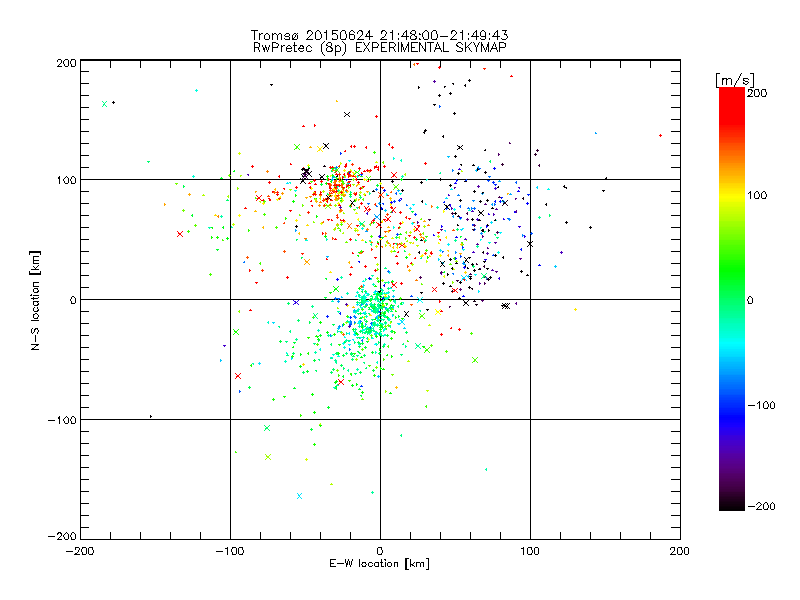The image size is (800, 600).
Task: Click the title 'Tromsø 20150624 21:48:00-21:49:43'
Action: click(379, 35)
